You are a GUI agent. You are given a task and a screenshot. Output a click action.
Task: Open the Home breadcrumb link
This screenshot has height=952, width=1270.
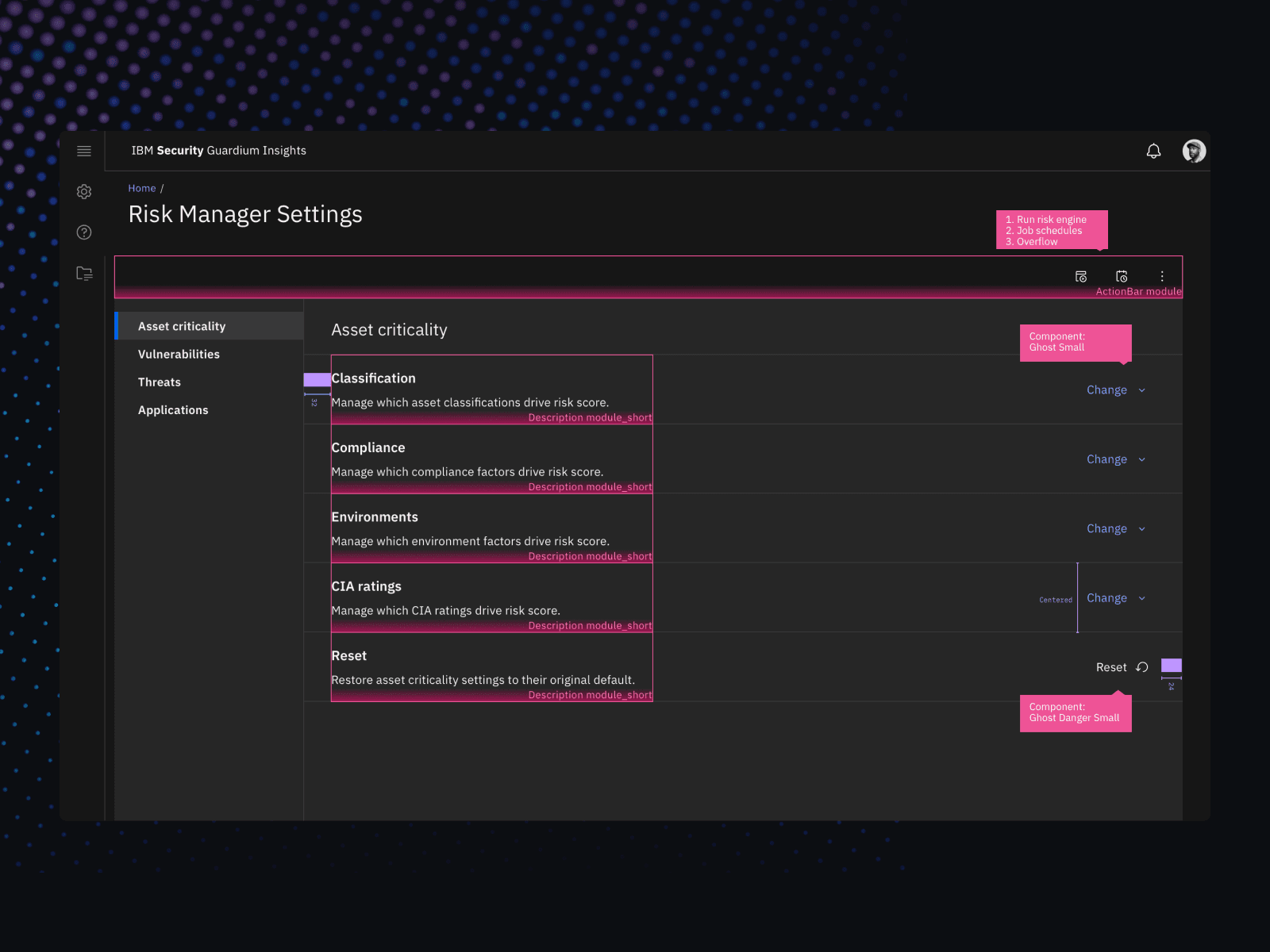(142, 188)
